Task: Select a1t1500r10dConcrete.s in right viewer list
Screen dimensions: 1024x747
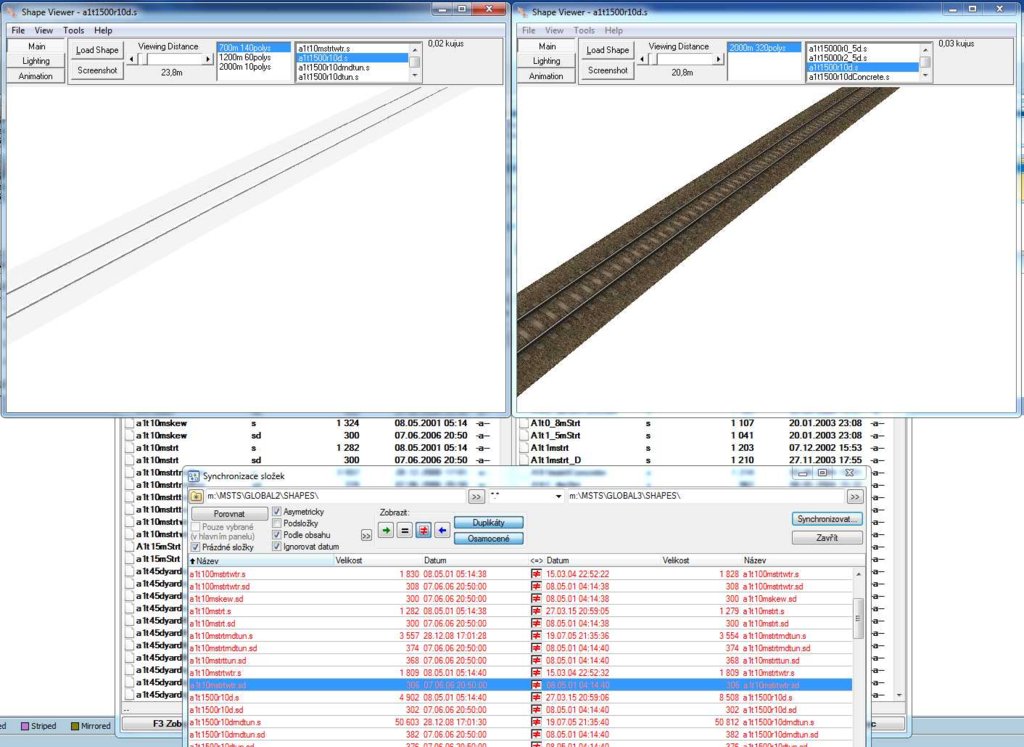Action: [863, 77]
